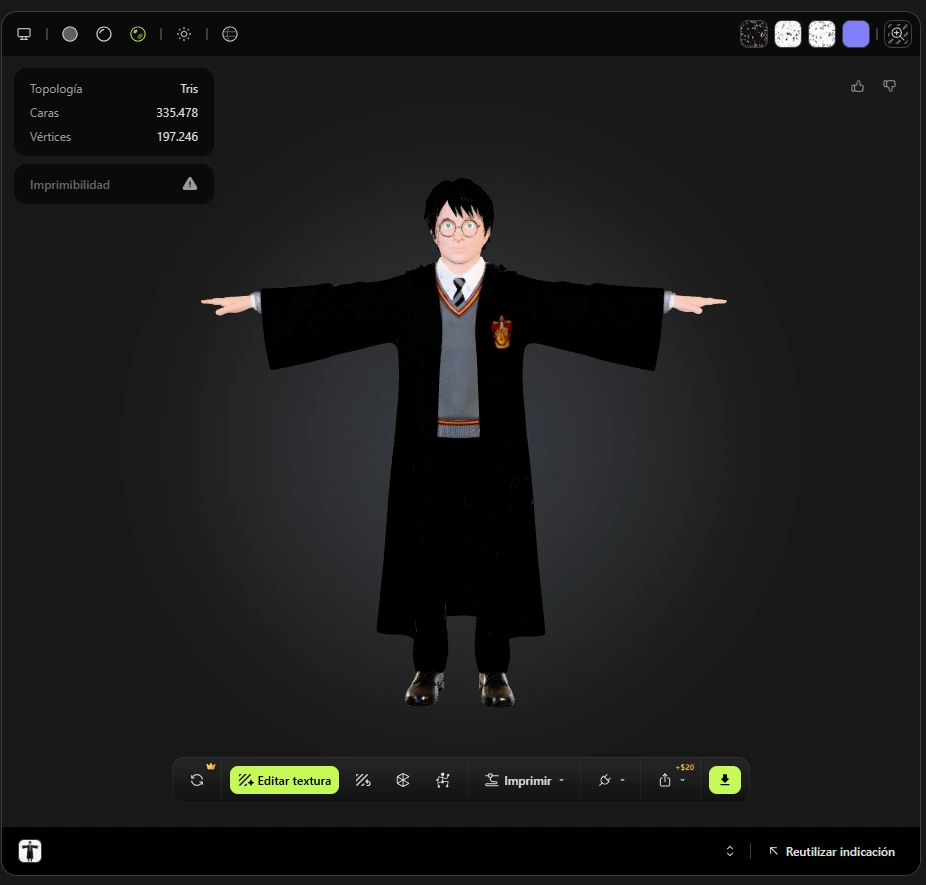Open the share dropdown with +$20 badge
This screenshot has height=885, width=926.
point(672,780)
